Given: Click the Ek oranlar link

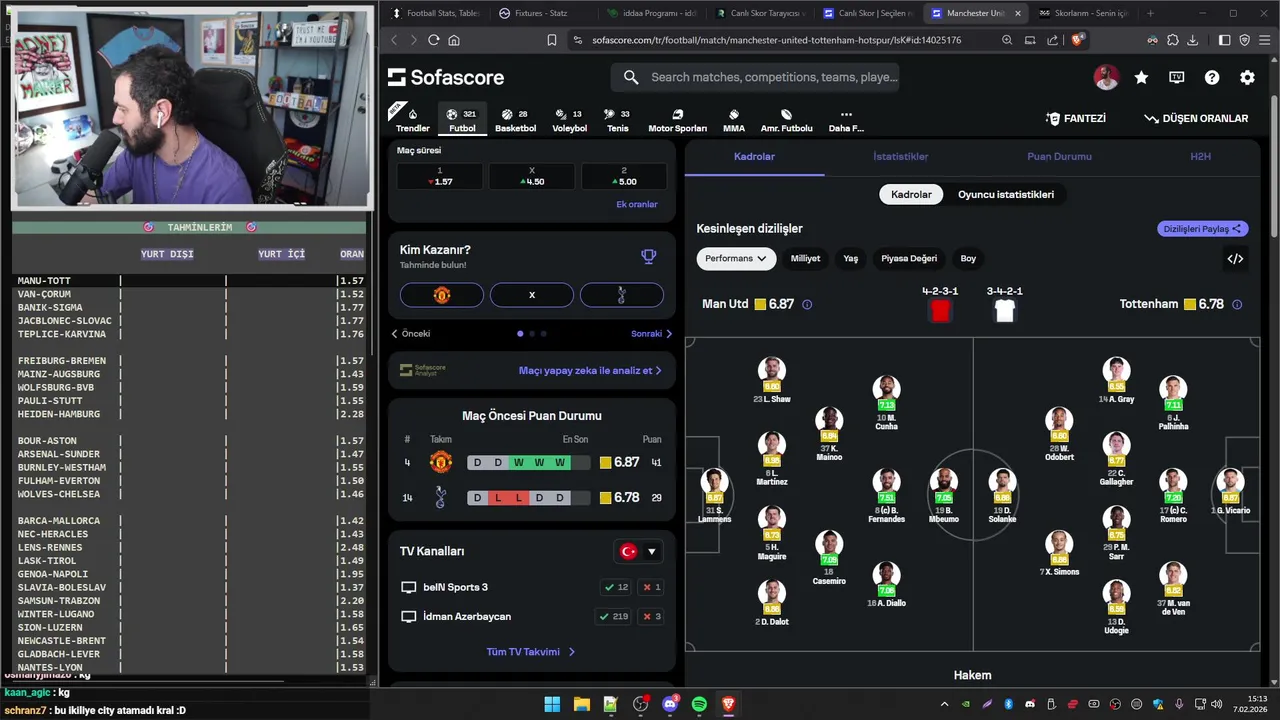Looking at the screenshot, I should (x=637, y=204).
